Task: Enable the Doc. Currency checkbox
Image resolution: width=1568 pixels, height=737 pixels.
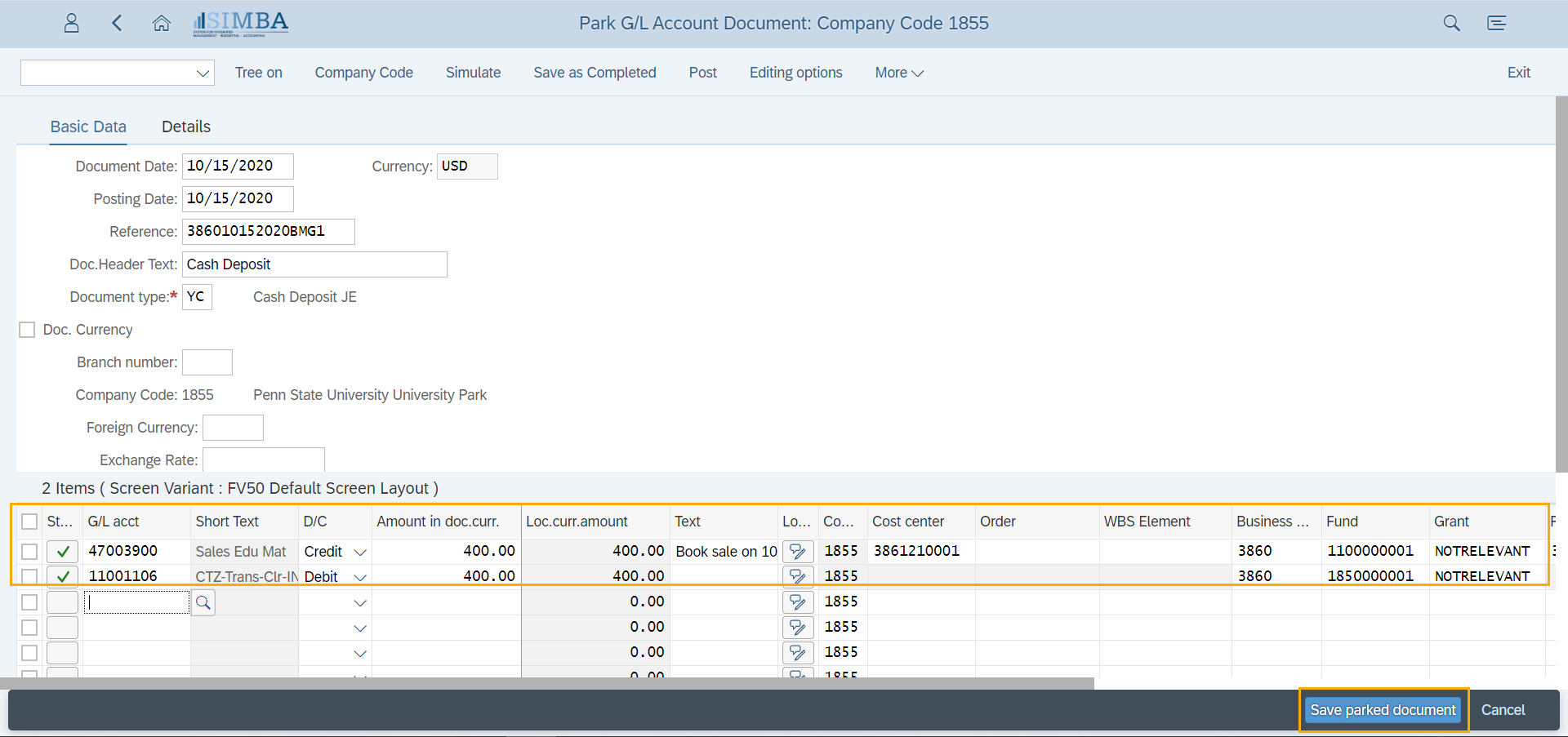Action: pos(27,330)
